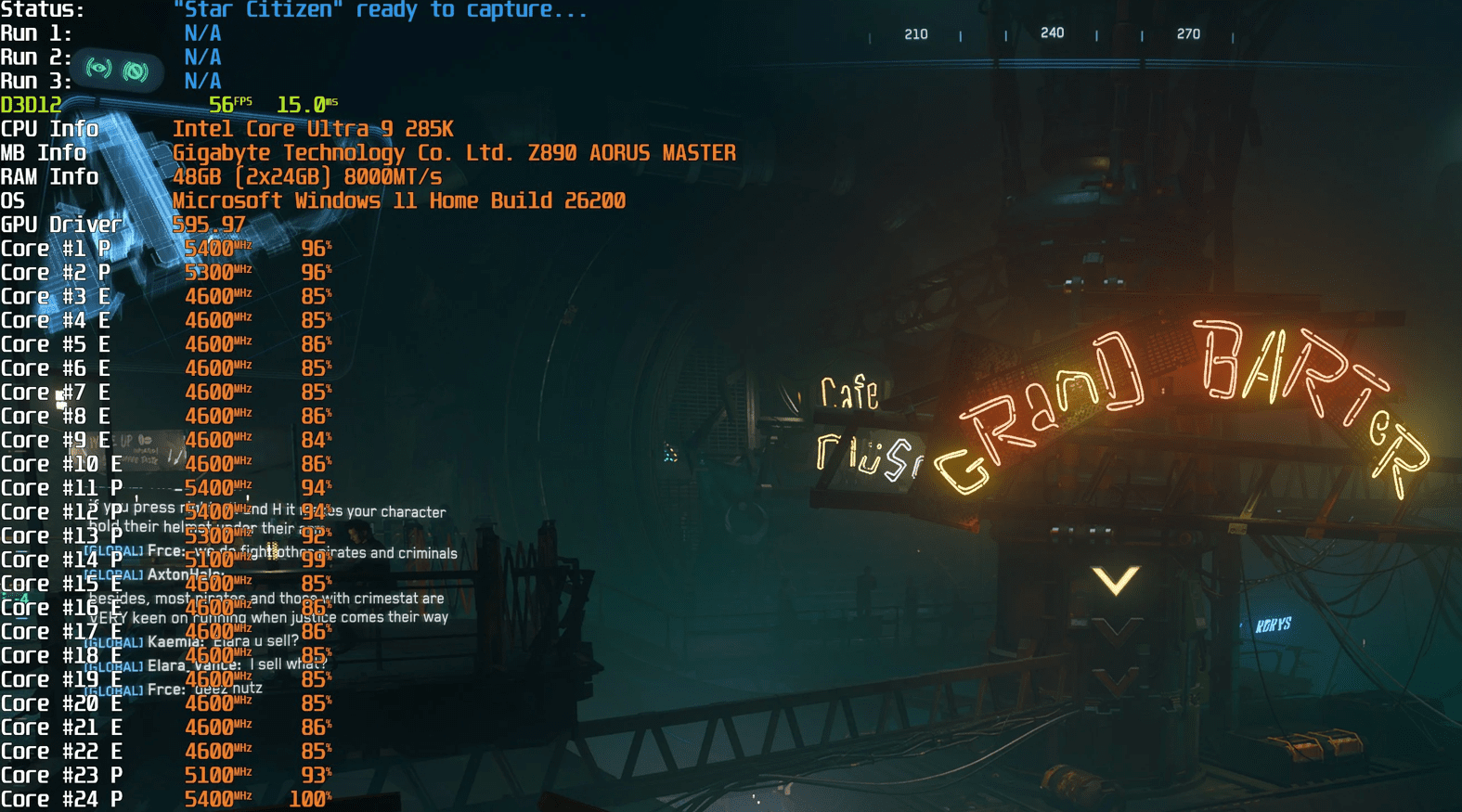This screenshot has width=1462, height=812.
Task: Click the Core #1 P 5400MHz frequency
Action: click(218, 249)
